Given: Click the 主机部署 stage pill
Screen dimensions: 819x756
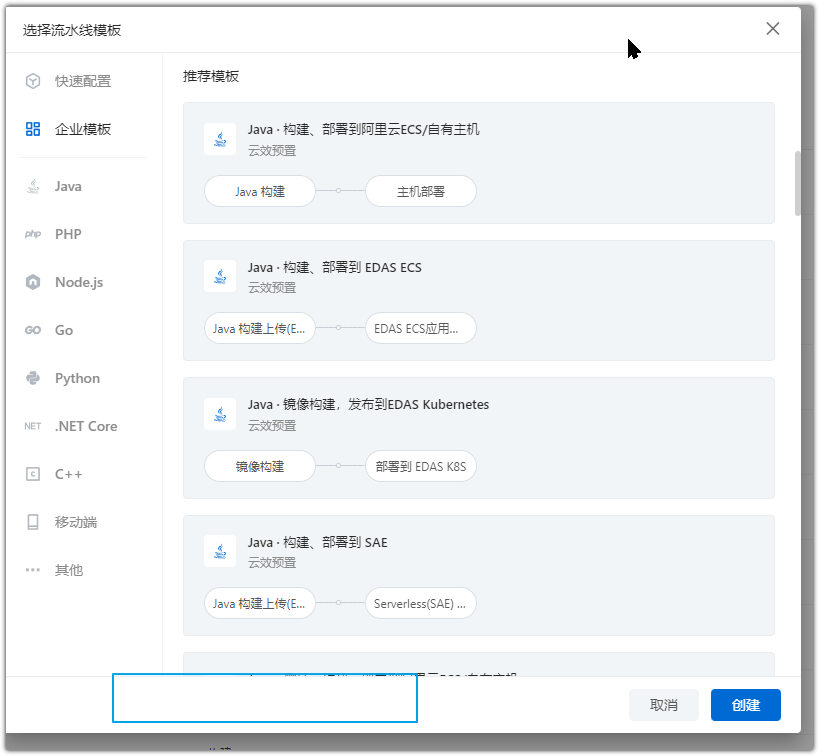Looking at the screenshot, I should [421, 191].
